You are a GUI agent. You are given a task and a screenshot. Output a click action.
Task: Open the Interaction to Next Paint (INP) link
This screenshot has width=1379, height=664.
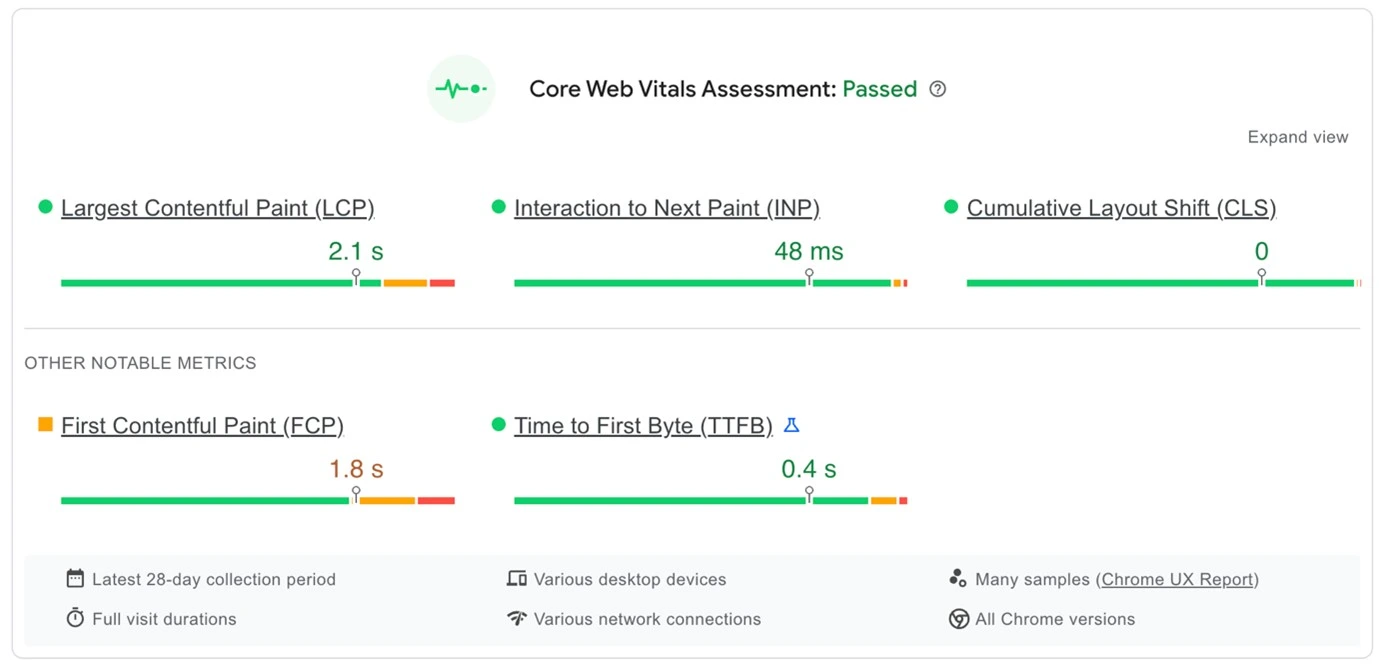pyautogui.click(x=666, y=208)
